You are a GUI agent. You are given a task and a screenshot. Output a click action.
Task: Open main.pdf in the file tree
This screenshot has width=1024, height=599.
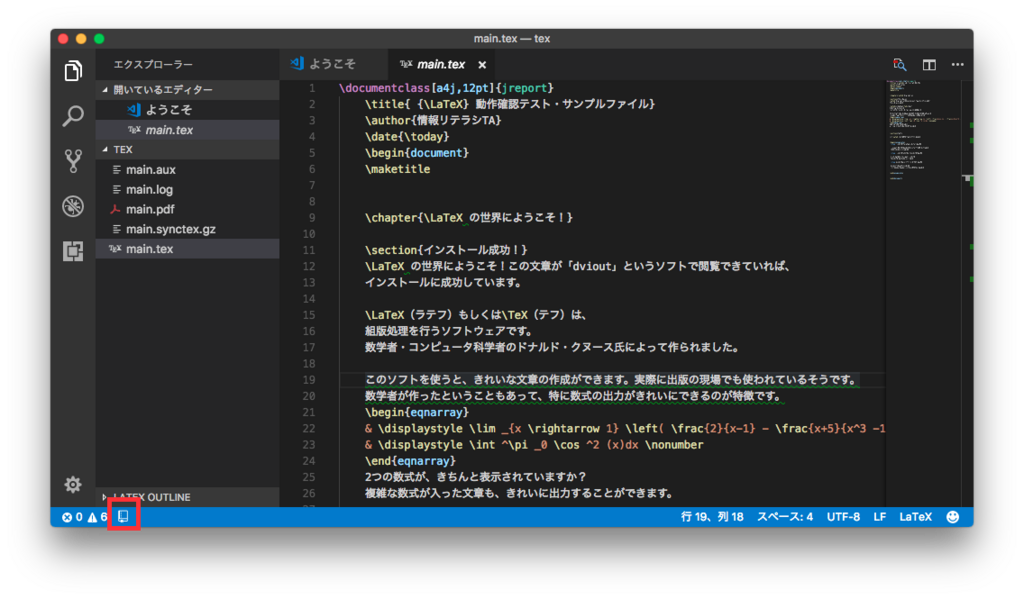click(187, 210)
